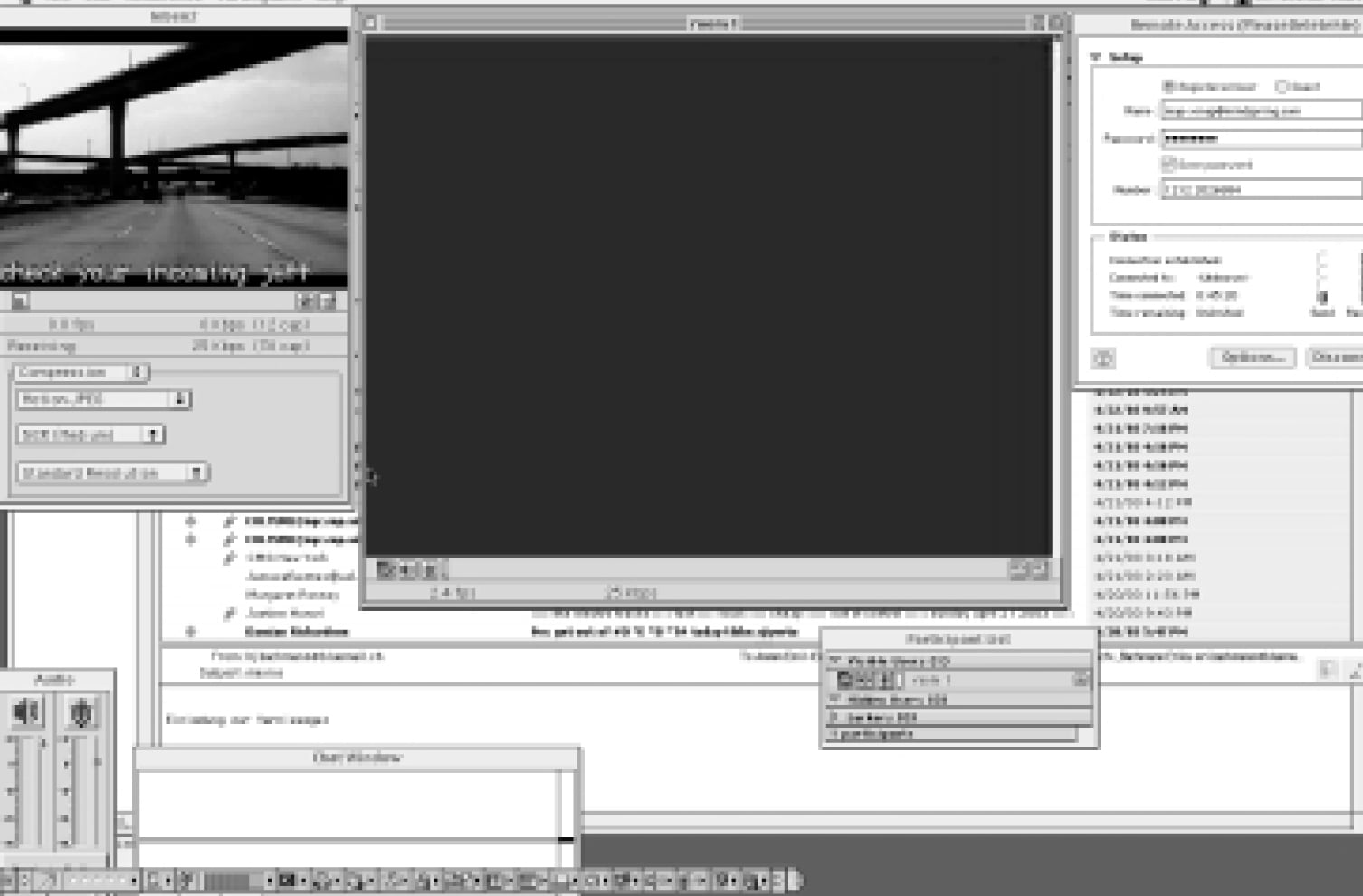Click the Password field in Remote Access

coord(1262,138)
